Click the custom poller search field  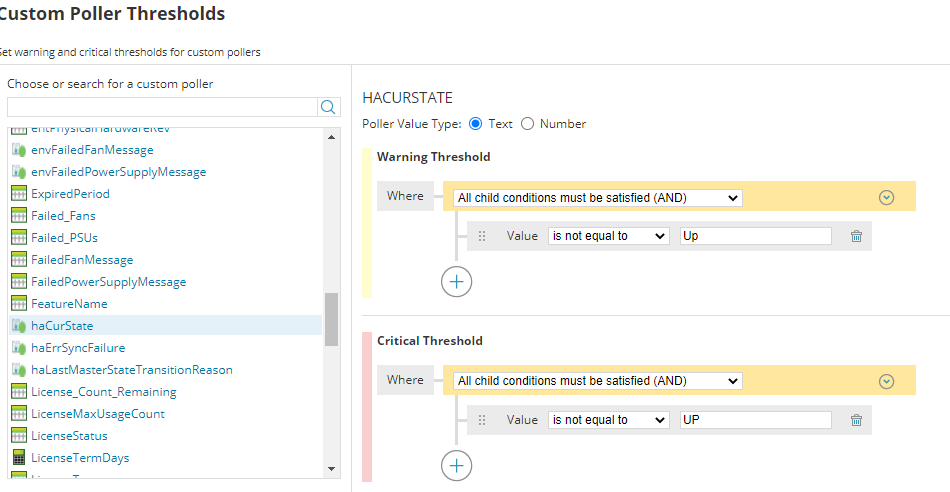click(x=162, y=107)
